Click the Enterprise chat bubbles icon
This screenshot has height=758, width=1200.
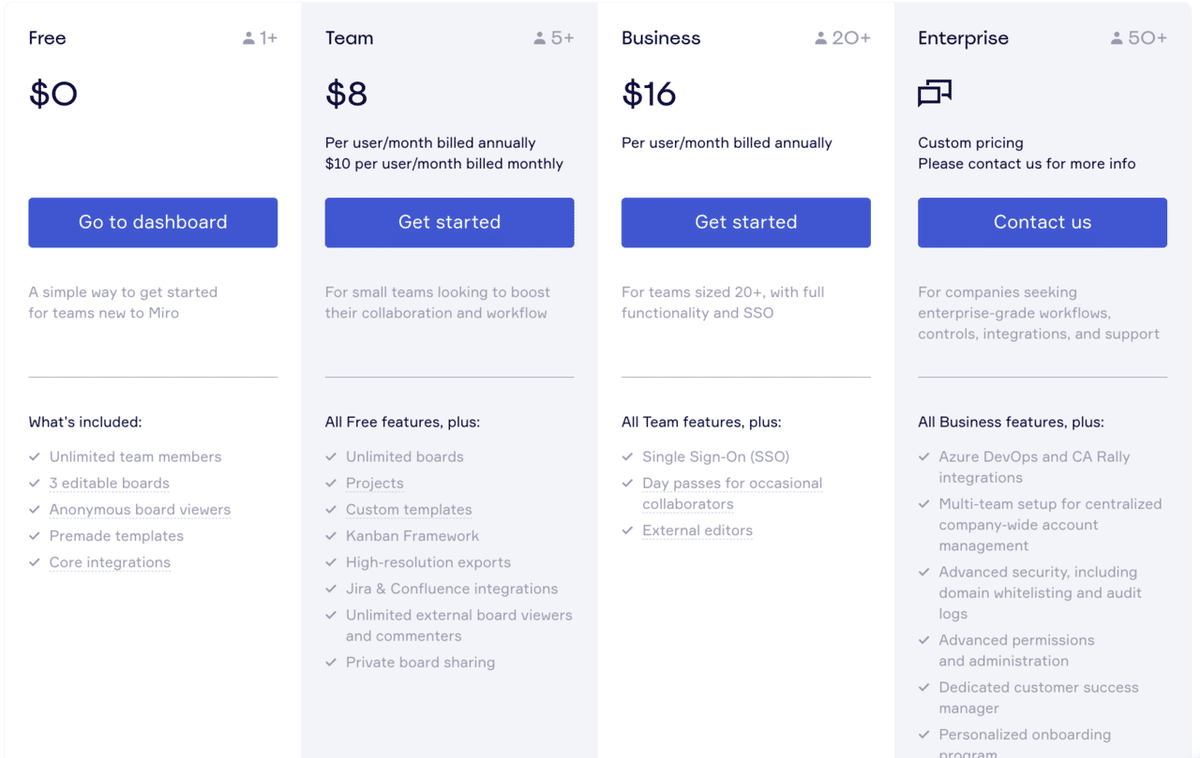934,93
